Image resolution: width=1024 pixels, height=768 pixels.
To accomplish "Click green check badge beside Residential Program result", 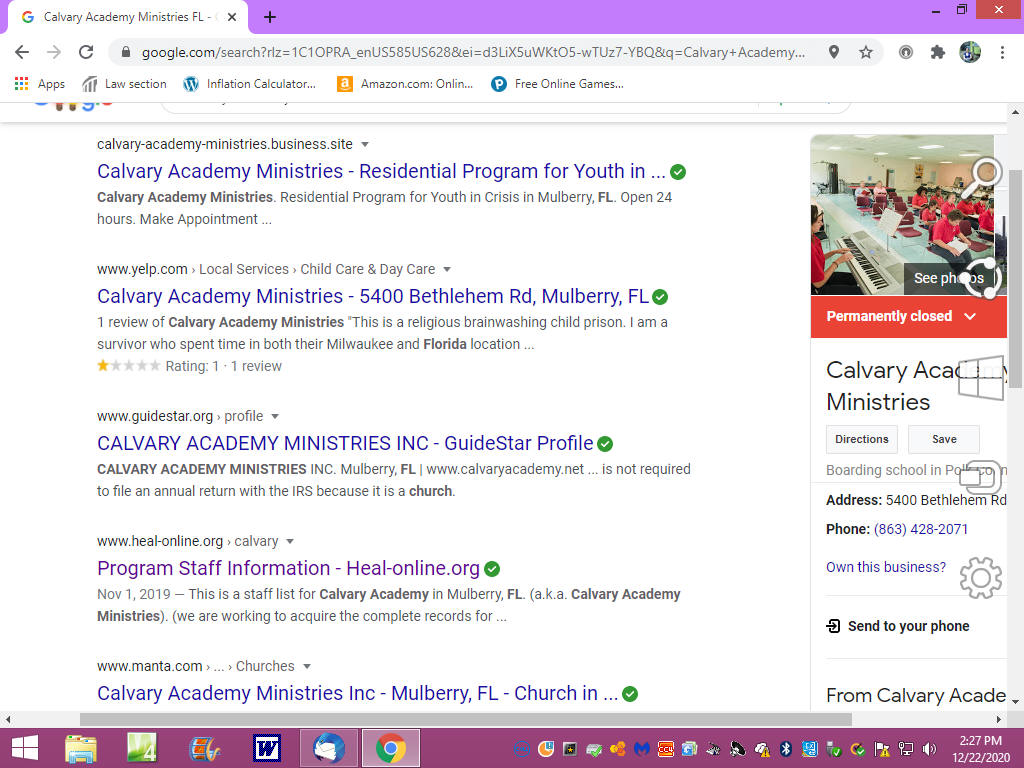I will [x=678, y=172].
